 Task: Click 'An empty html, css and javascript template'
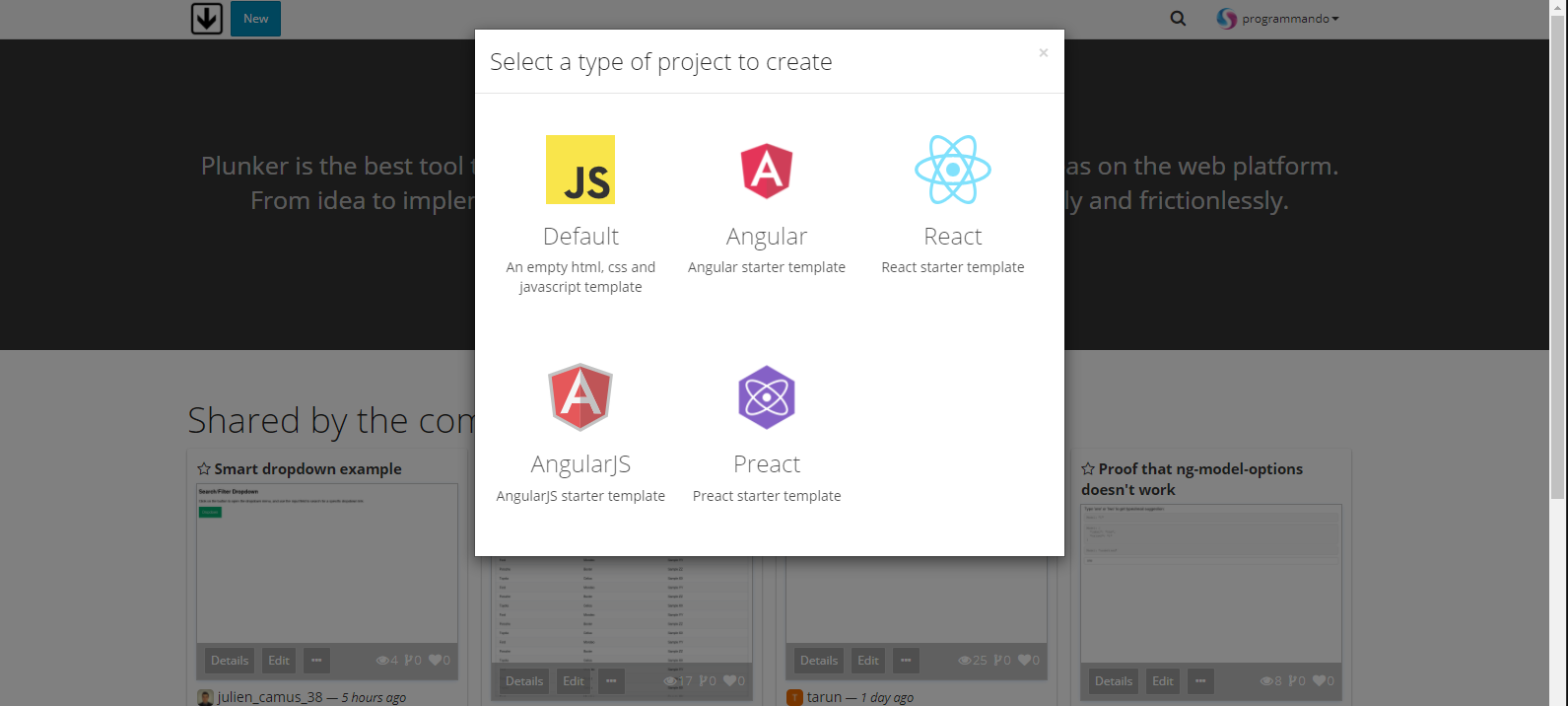tap(580, 277)
